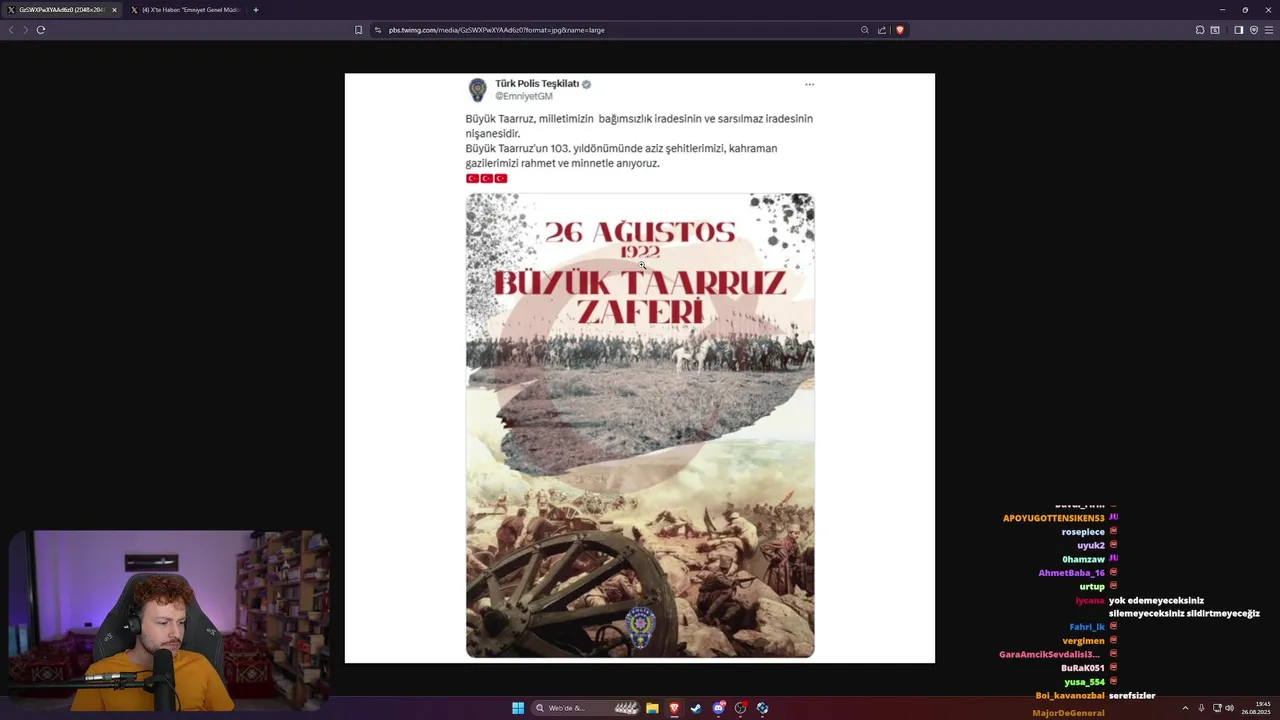This screenshot has width=1280, height=720.
Task: Click chat username MajorDeGeneral
Action: click(1068, 713)
